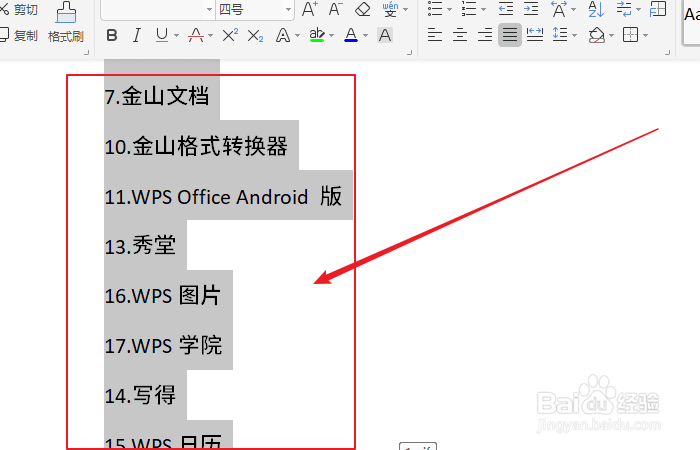Toggle Bold formatting
The height and width of the screenshot is (450, 700).
tap(112, 35)
